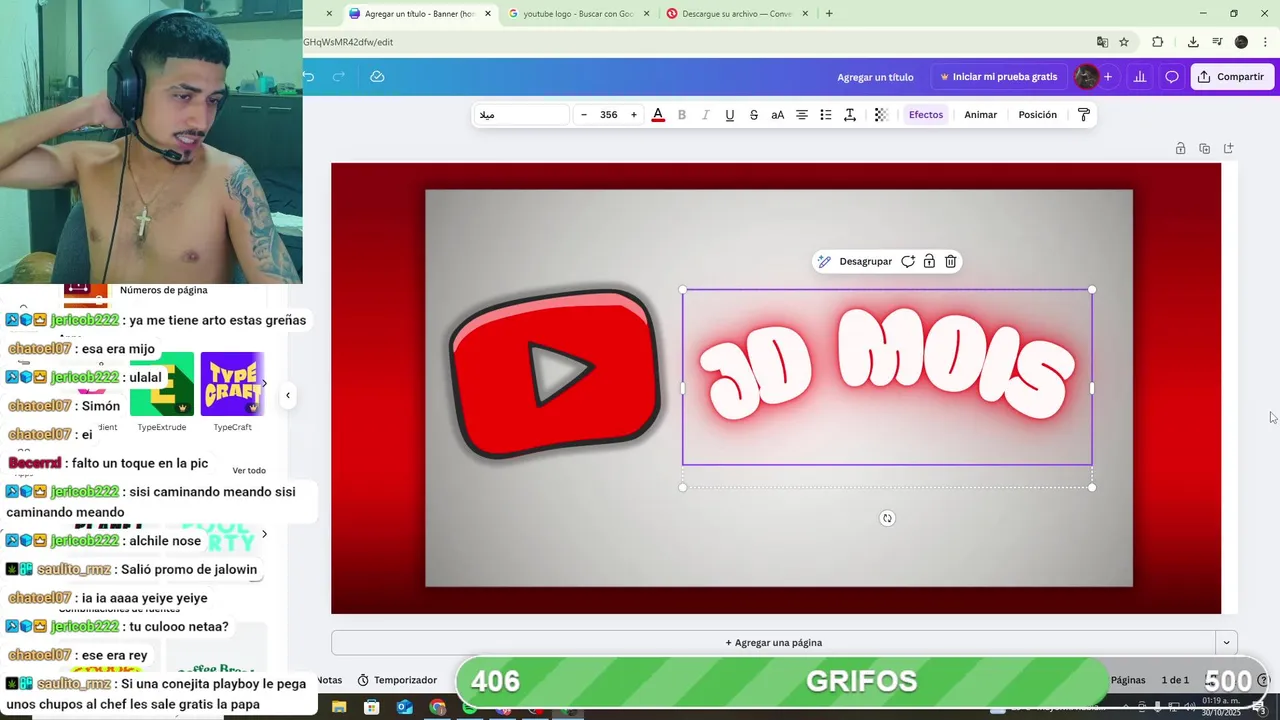Open the comments speech-bubble icon

click(1172, 77)
